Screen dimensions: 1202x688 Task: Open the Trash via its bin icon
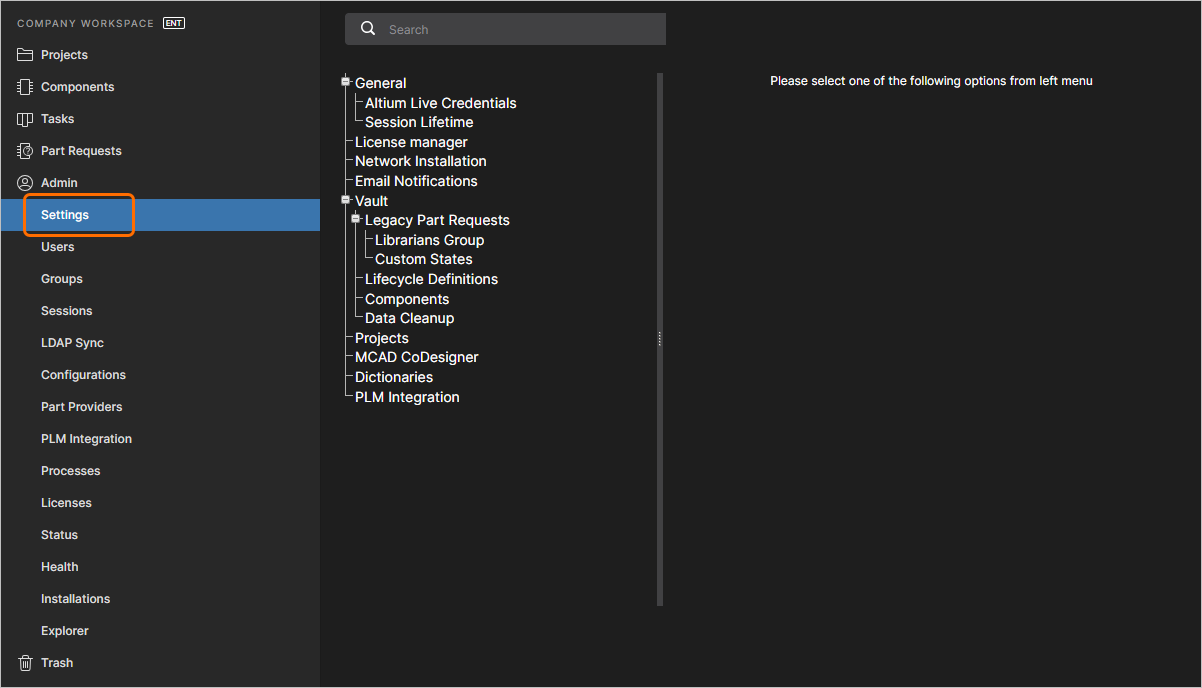tap(24, 662)
